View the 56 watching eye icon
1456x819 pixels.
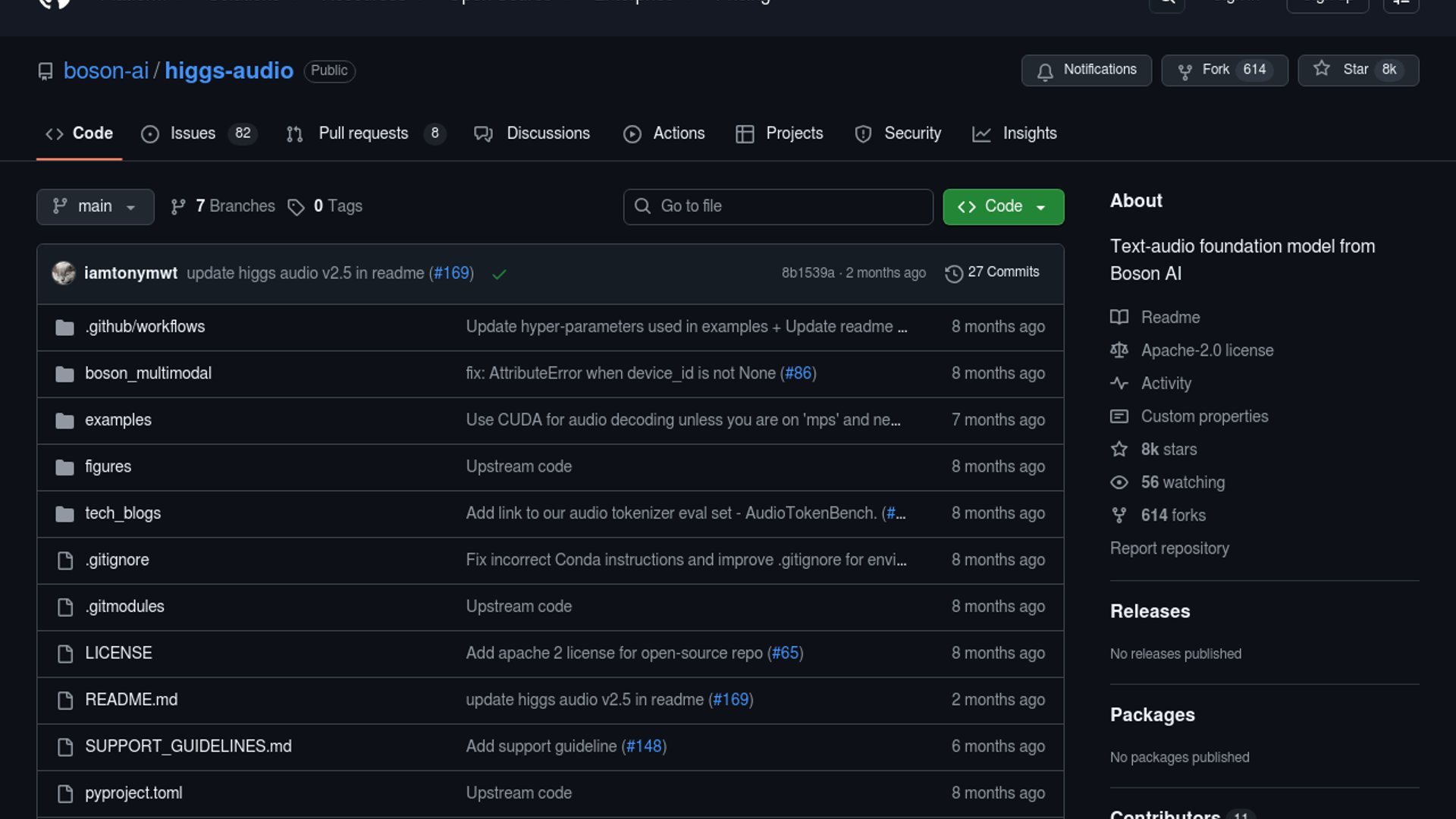[1119, 482]
